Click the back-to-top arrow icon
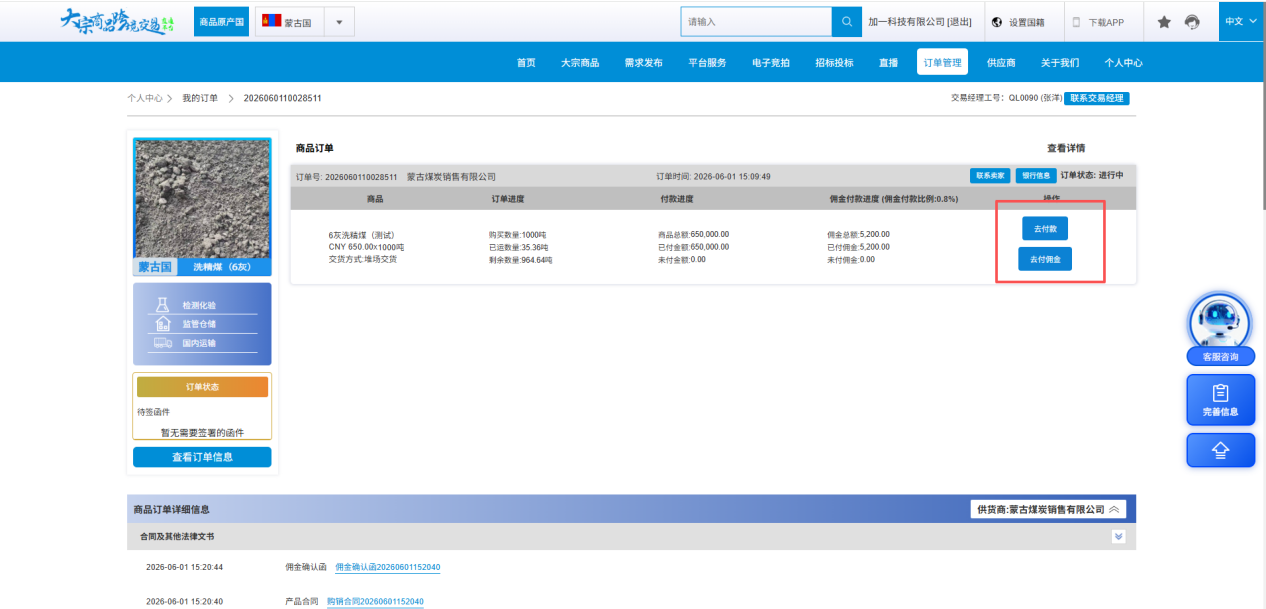The height and width of the screenshot is (609, 1266). tap(1220, 451)
